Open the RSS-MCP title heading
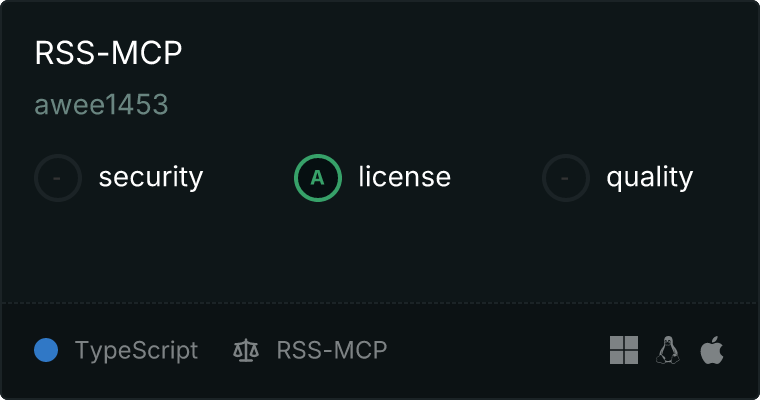The image size is (760, 400). coord(109,53)
